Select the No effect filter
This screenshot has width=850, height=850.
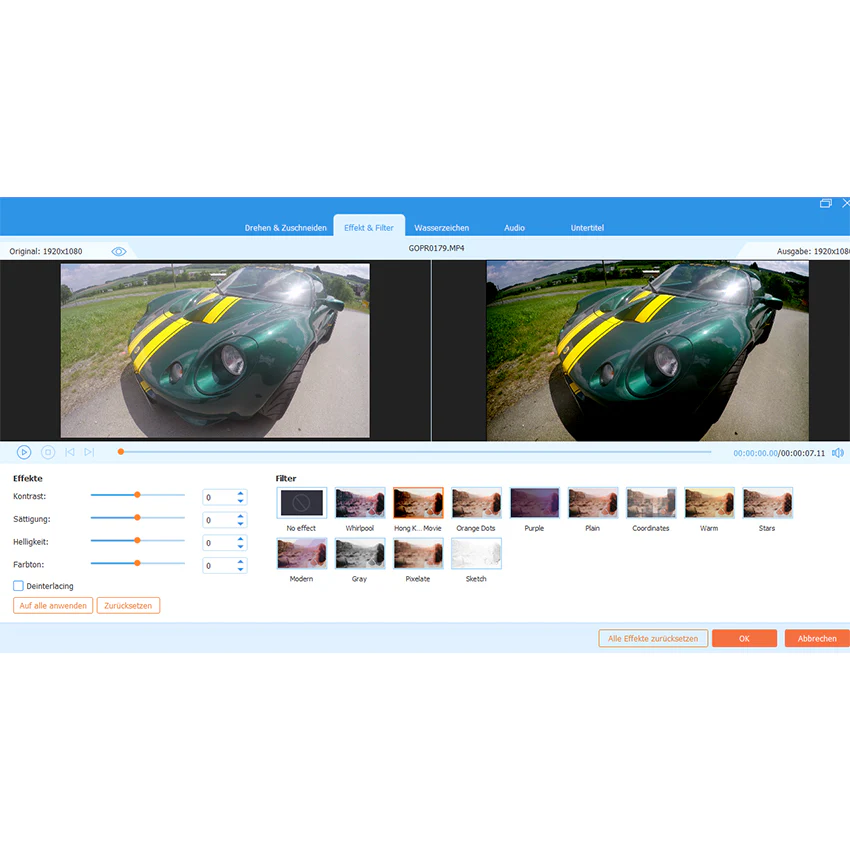[301, 503]
